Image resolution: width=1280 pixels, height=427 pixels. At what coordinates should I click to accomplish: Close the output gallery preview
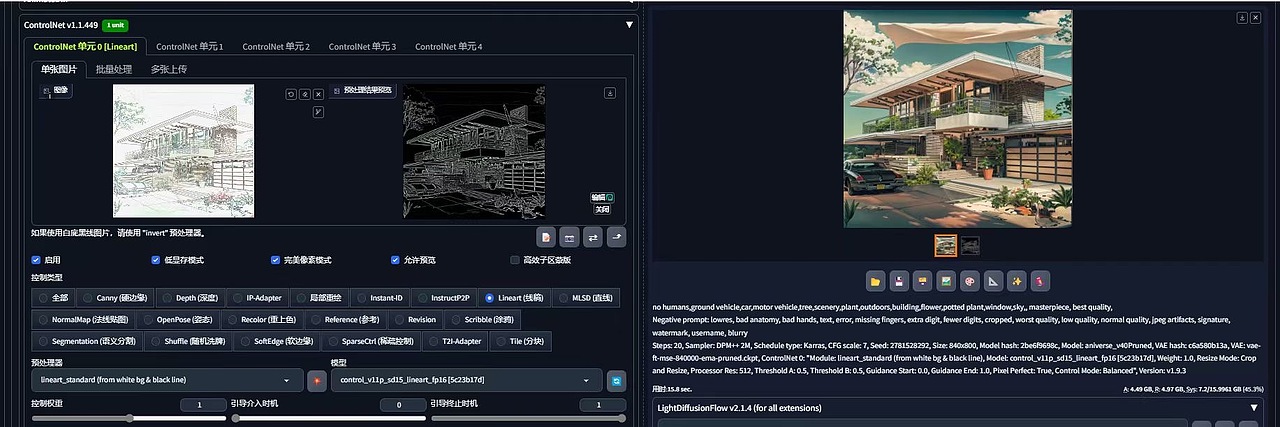click(x=1255, y=17)
